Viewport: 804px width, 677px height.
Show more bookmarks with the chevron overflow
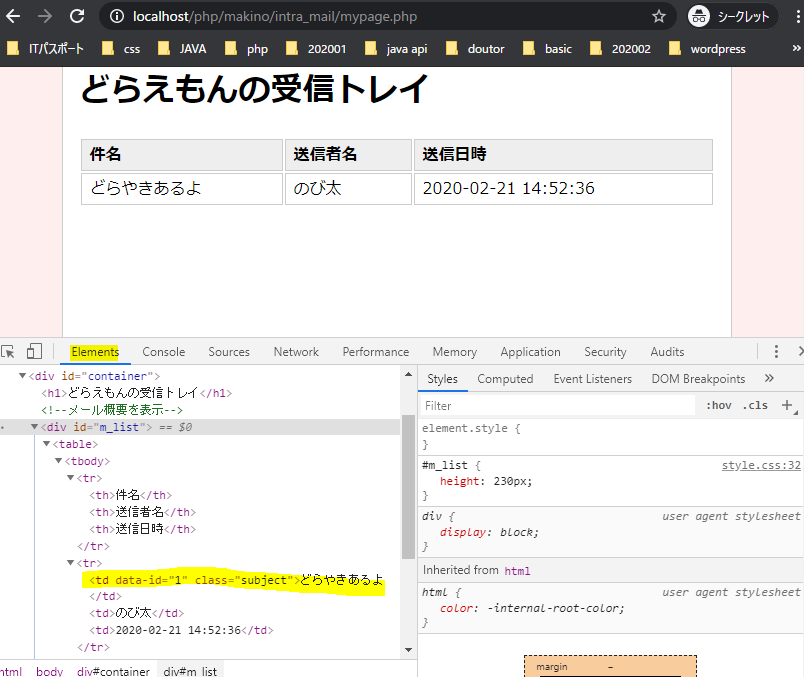tap(796, 48)
